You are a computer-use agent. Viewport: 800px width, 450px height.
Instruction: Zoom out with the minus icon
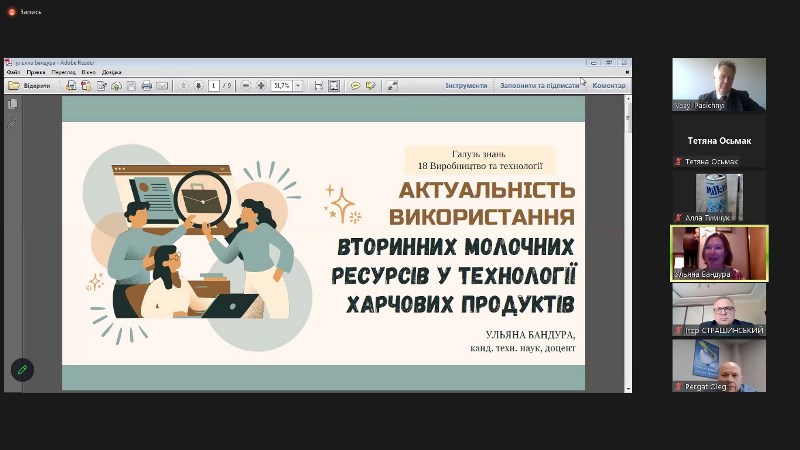[246, 86]
